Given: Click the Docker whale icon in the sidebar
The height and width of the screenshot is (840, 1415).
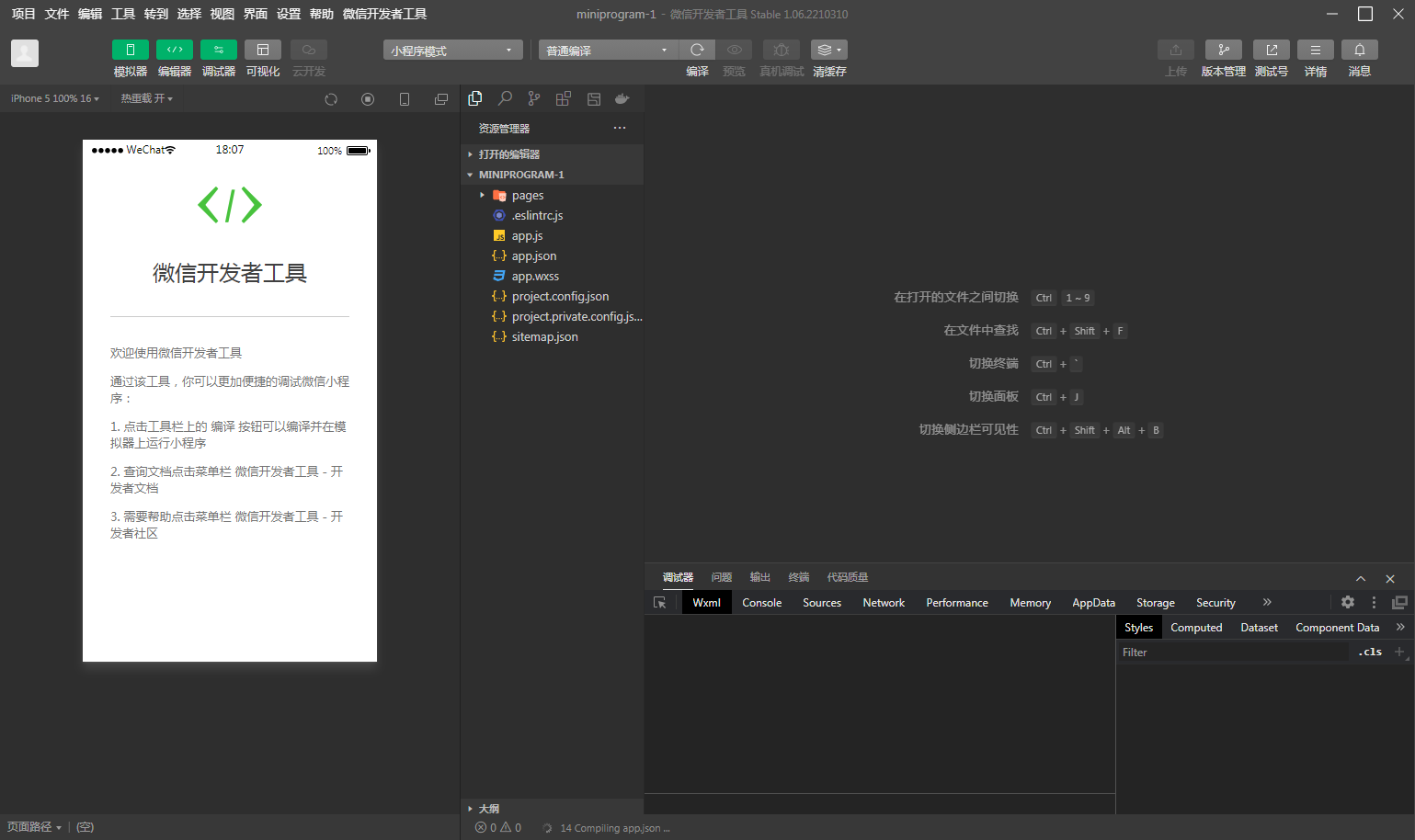Looking at the screenshot, I should tap(622, 98).
